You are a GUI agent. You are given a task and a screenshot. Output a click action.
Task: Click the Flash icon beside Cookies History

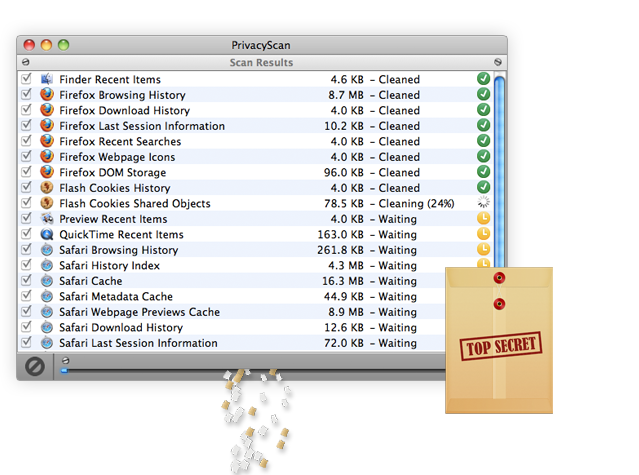[x=47, y=188]
